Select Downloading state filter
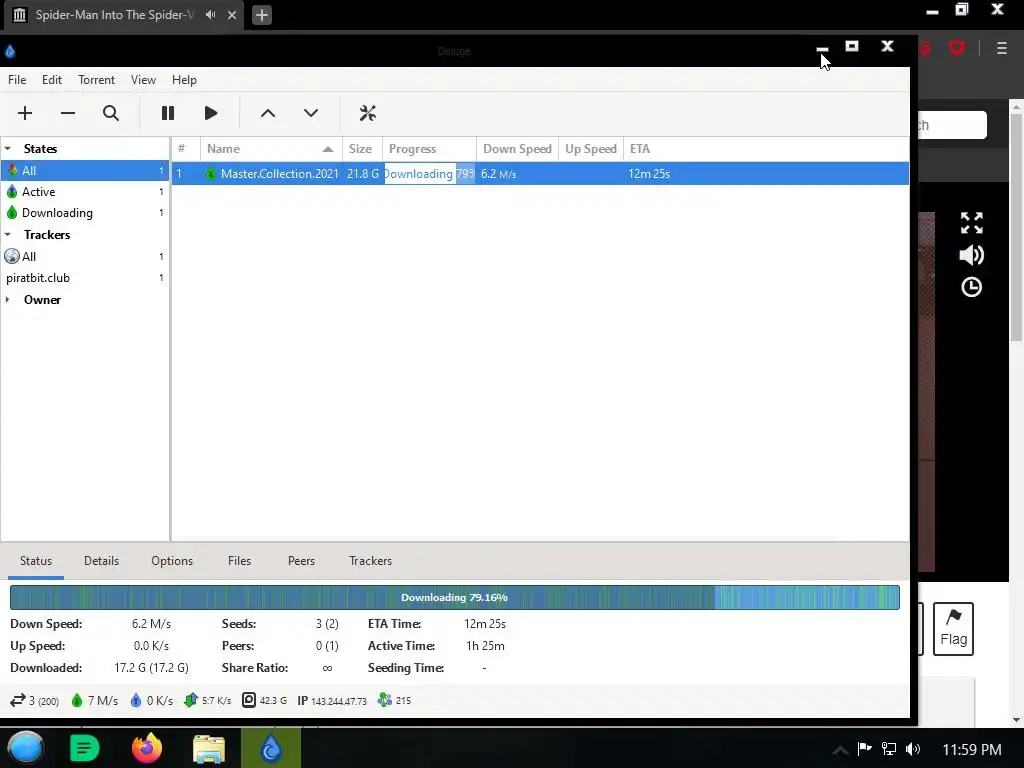 click(85, 213)
